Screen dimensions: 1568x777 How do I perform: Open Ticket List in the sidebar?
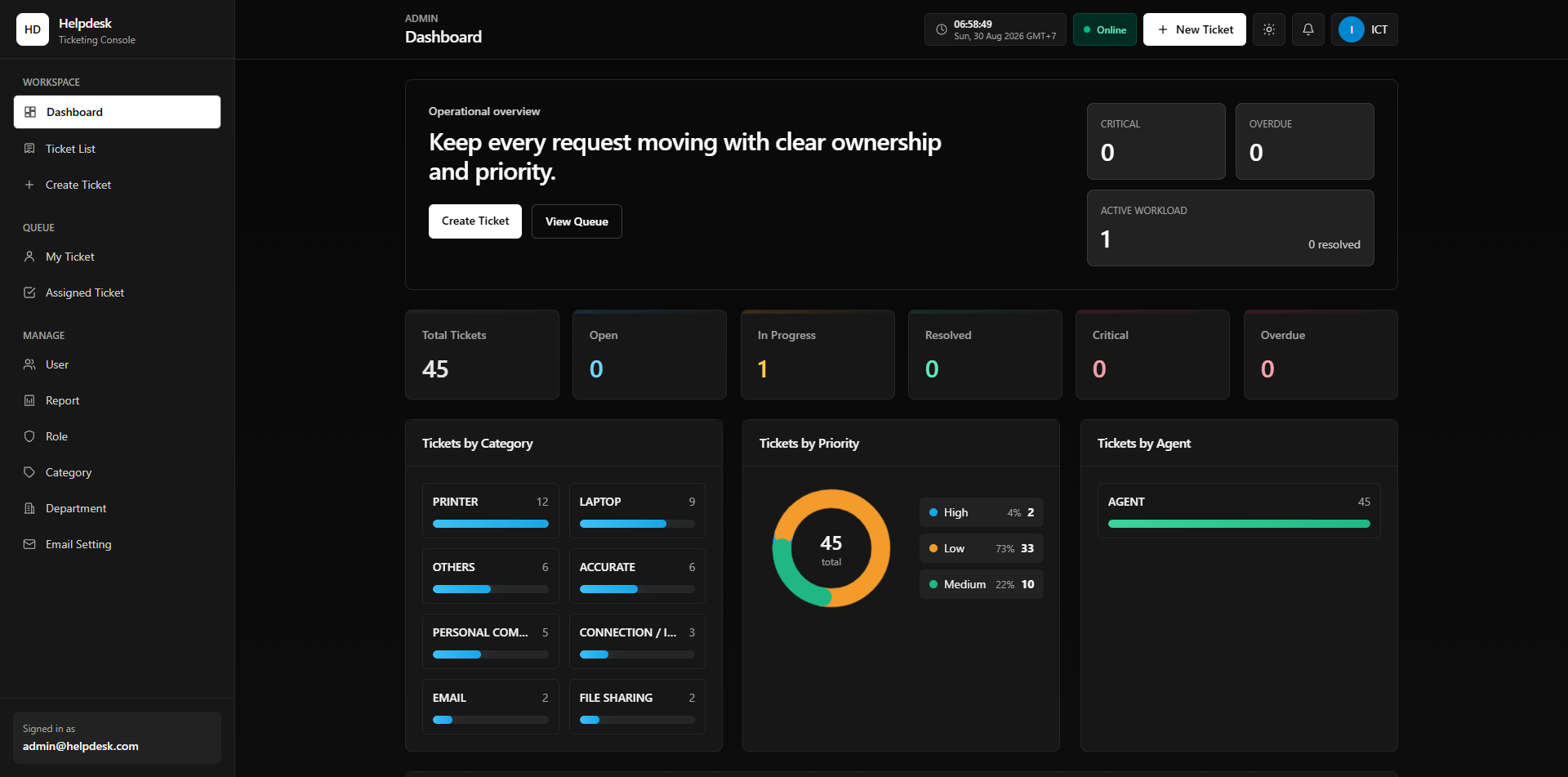tap(117, 149)
